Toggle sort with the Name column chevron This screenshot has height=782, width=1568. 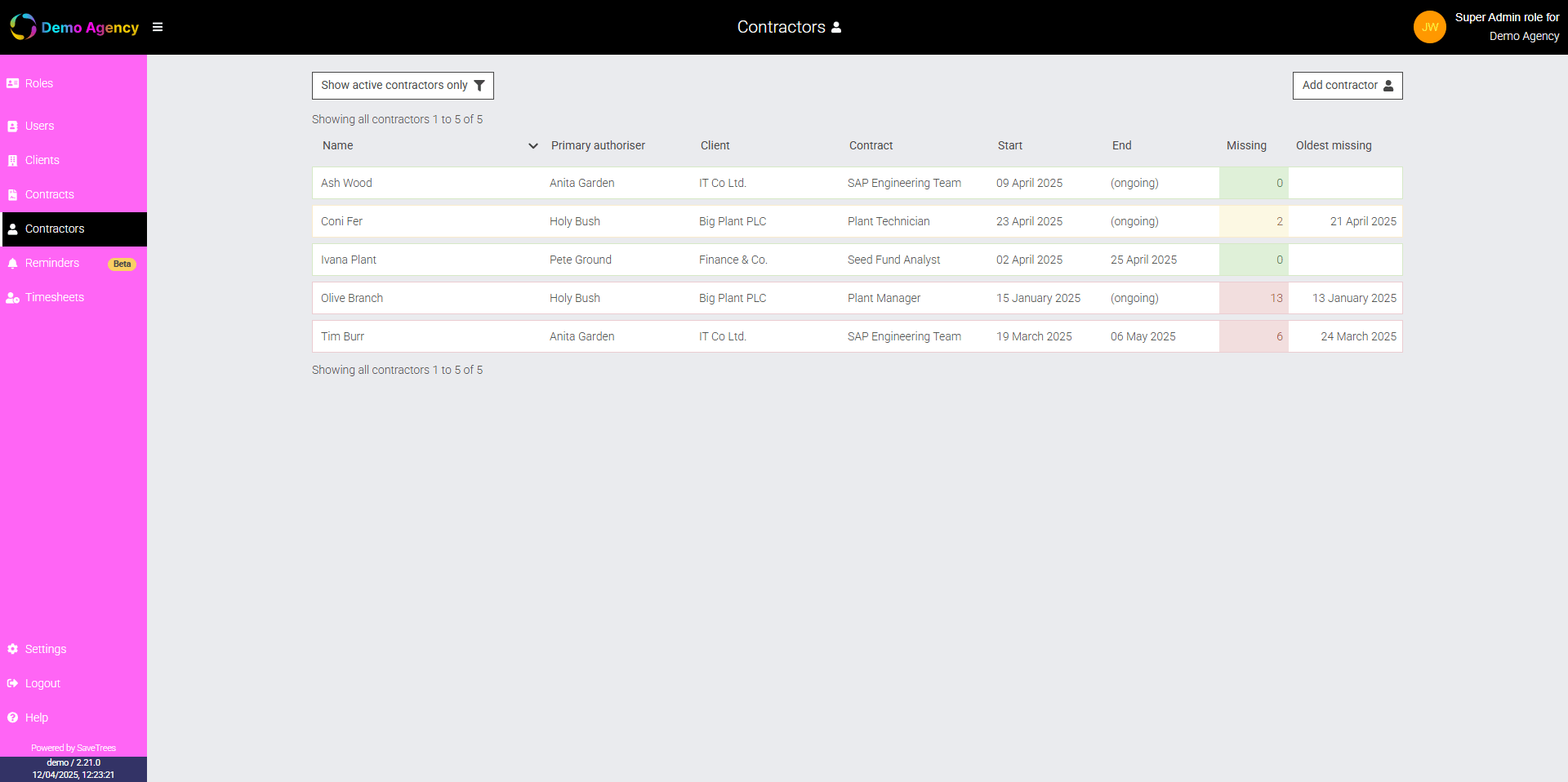533,145
